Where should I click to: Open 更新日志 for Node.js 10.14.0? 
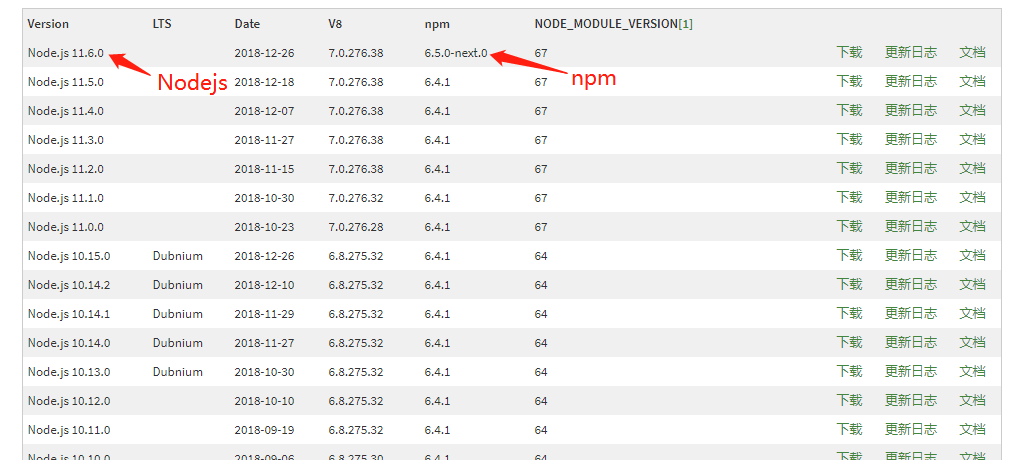pos(910,342)
